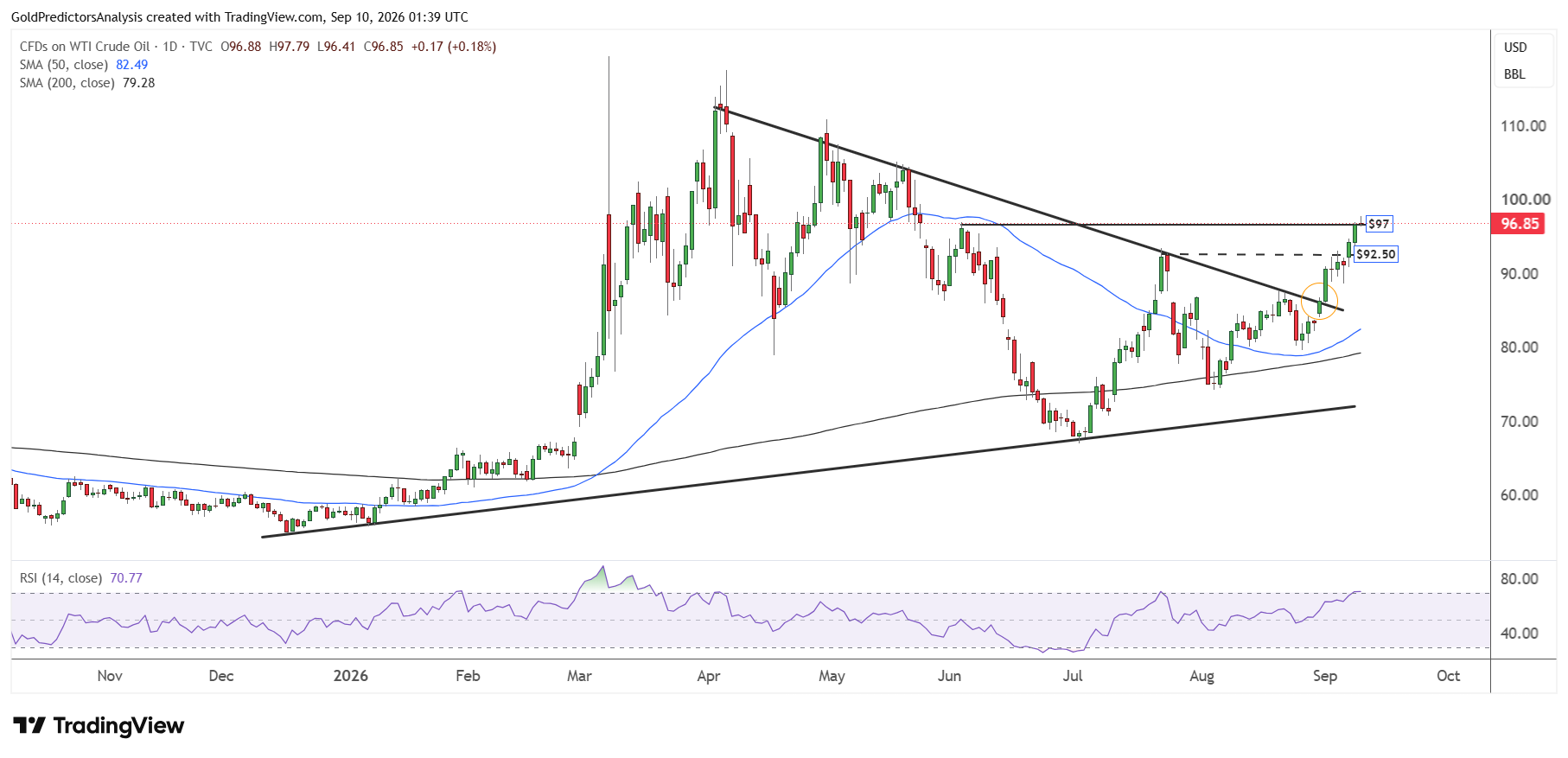Click the Nov label on the time axis
This screenshot has width=1568, height=758.
click(110, 676)
